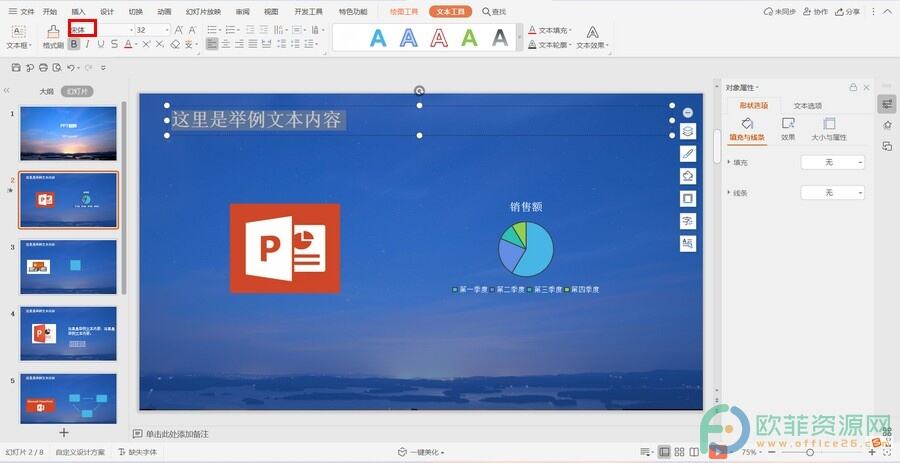
Task: Open Text Fill (文本填充) dropdown
Action: 550,30
